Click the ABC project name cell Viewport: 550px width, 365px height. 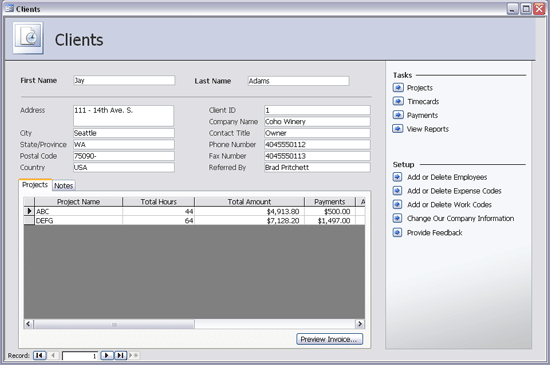pyautogui.click(x=79, y=211)
